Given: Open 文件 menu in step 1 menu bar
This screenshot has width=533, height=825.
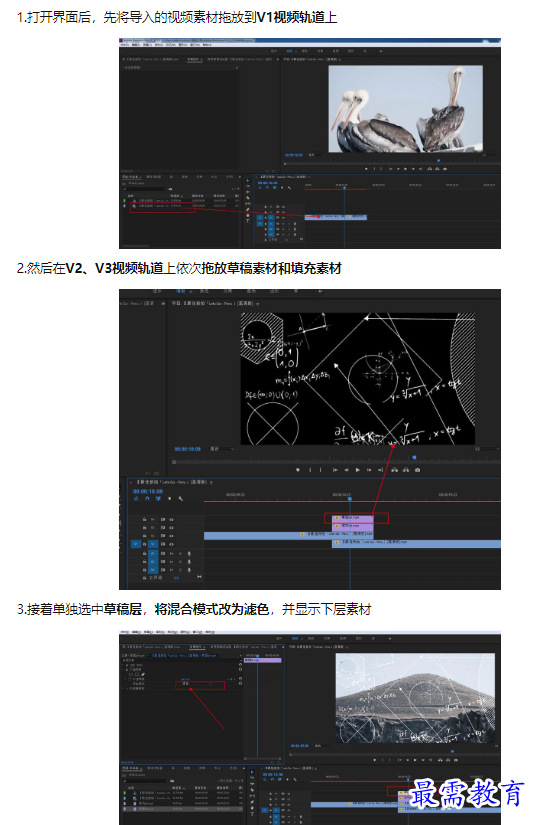Looking at the screenshot, I should click(x=124, y=44).
